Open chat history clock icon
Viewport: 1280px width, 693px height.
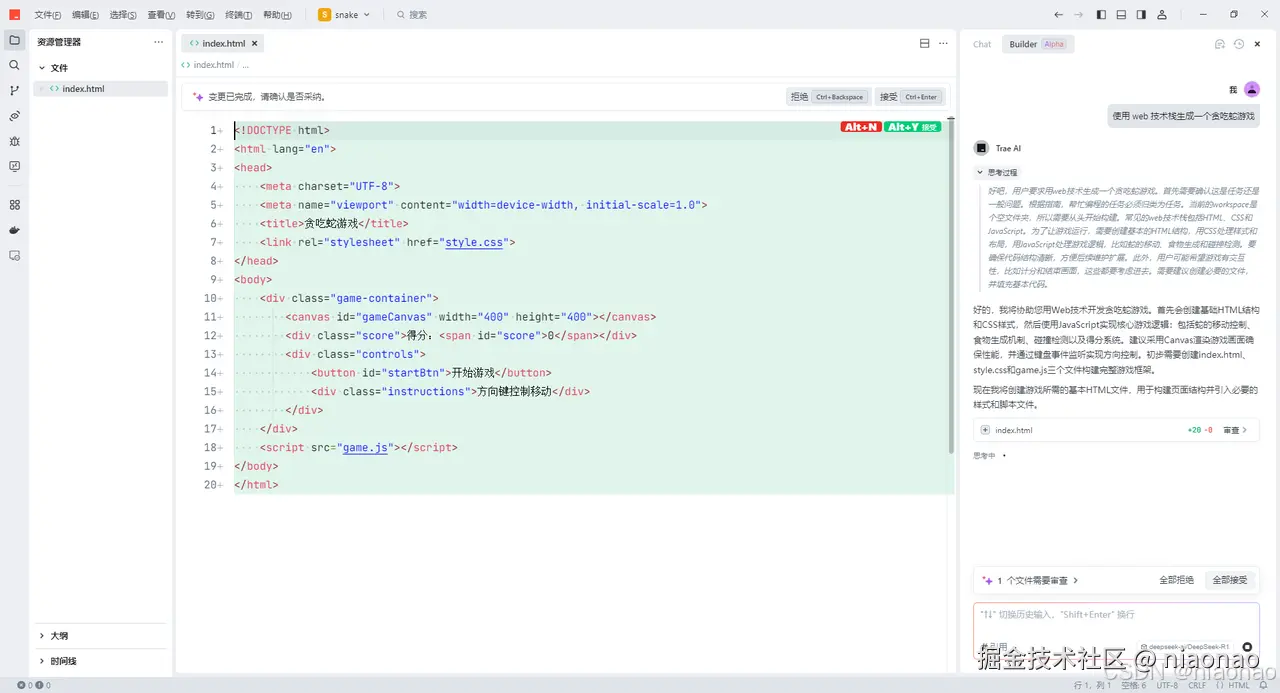[1239, 44]
